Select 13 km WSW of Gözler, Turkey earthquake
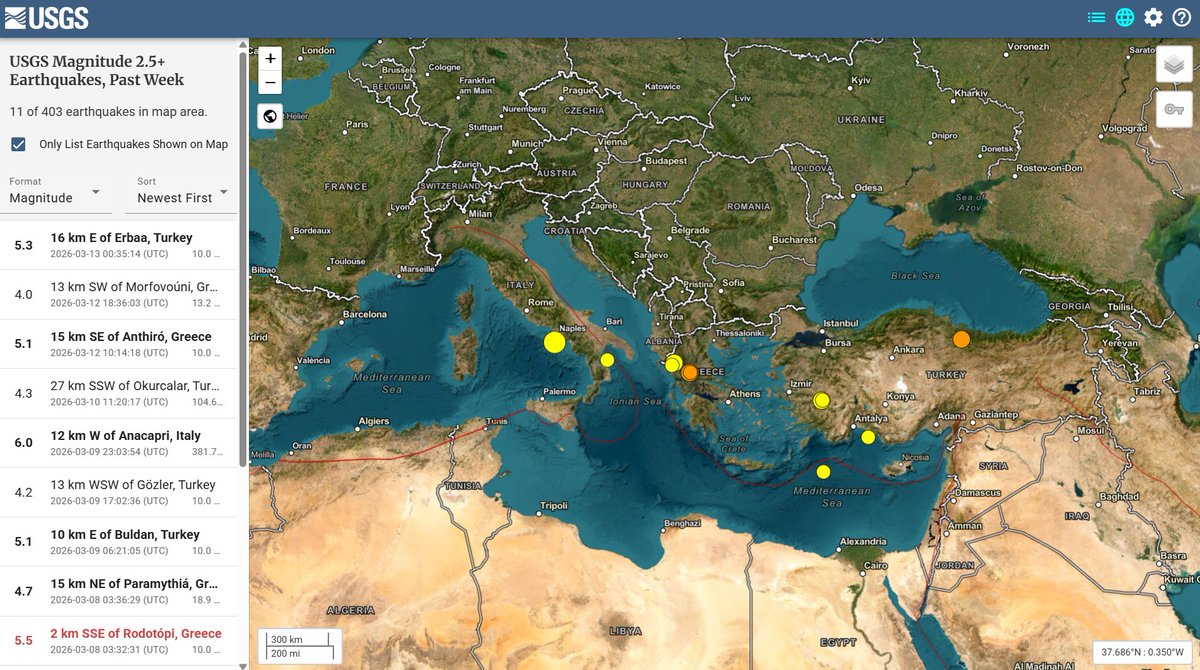The width and height of the screenshot is (1200, 670). click(x=120, y=492)
